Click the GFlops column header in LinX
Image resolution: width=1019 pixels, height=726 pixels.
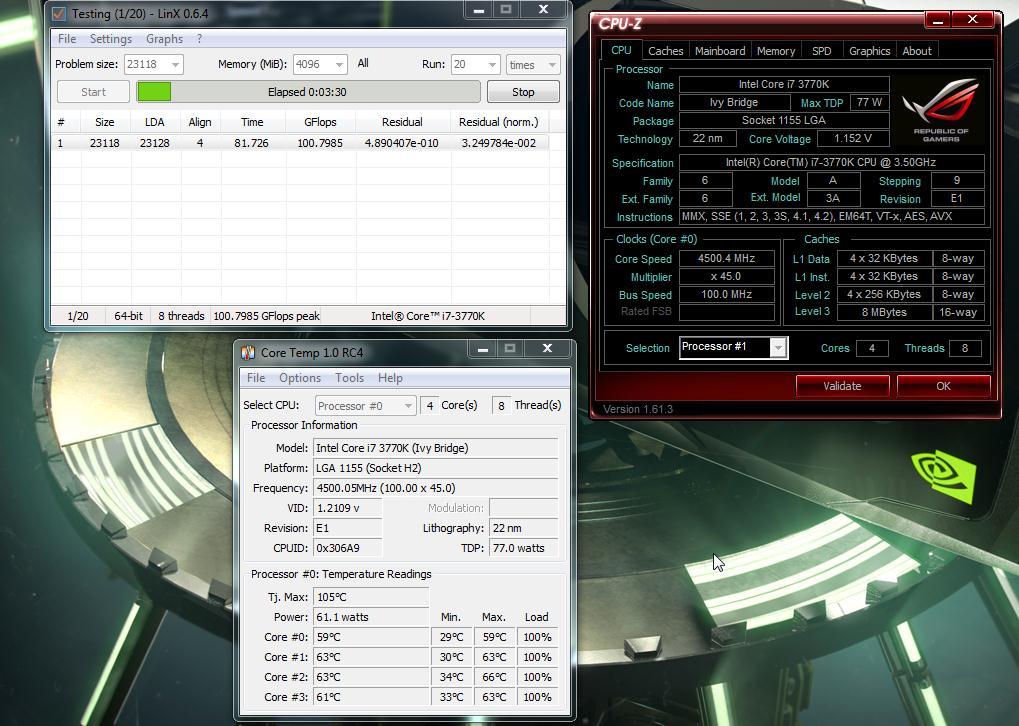320,122
